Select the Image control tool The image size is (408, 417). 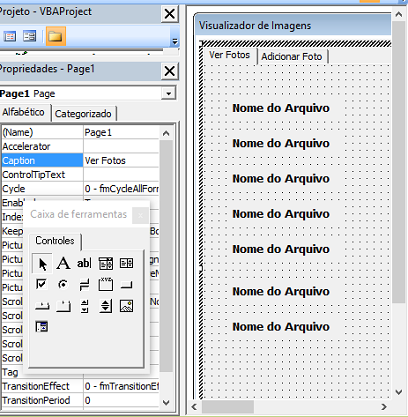pos(127,306)
